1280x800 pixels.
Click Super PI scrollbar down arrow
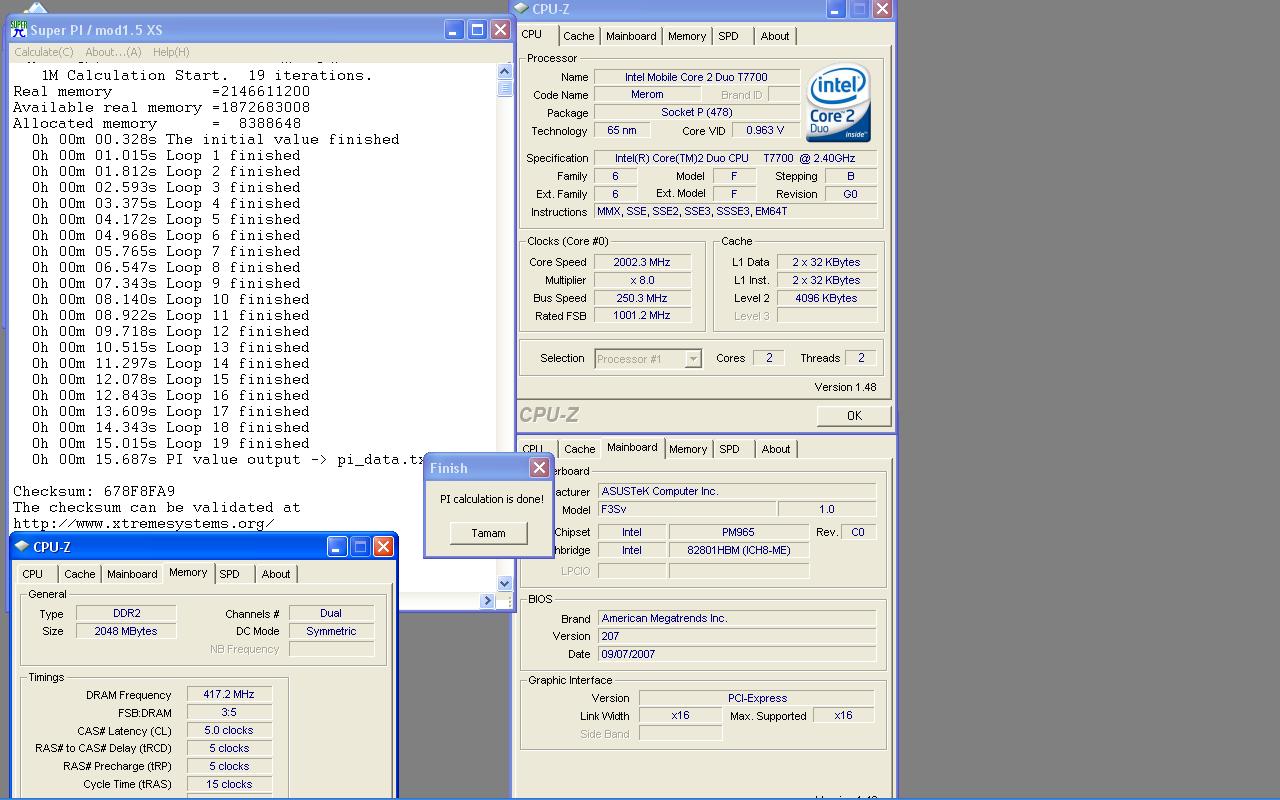[x=504, y=583]
